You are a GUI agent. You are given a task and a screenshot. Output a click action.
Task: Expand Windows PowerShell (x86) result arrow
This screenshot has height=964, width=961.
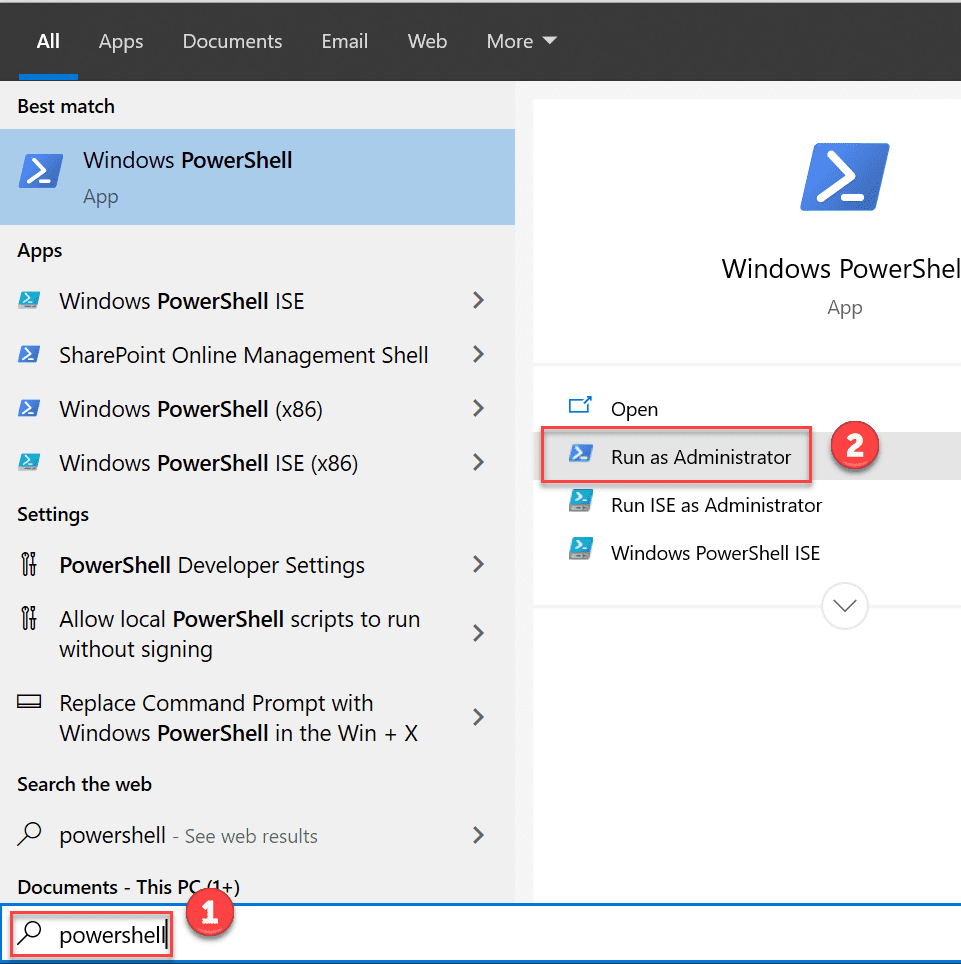tap(478, 409)
